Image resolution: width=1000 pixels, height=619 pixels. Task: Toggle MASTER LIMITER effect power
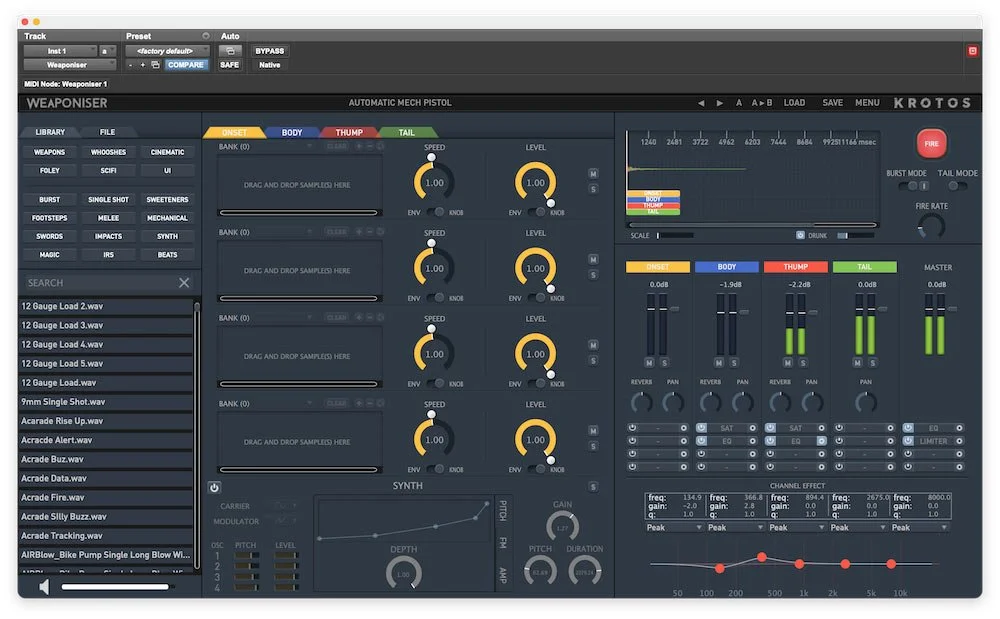(908, 441)
